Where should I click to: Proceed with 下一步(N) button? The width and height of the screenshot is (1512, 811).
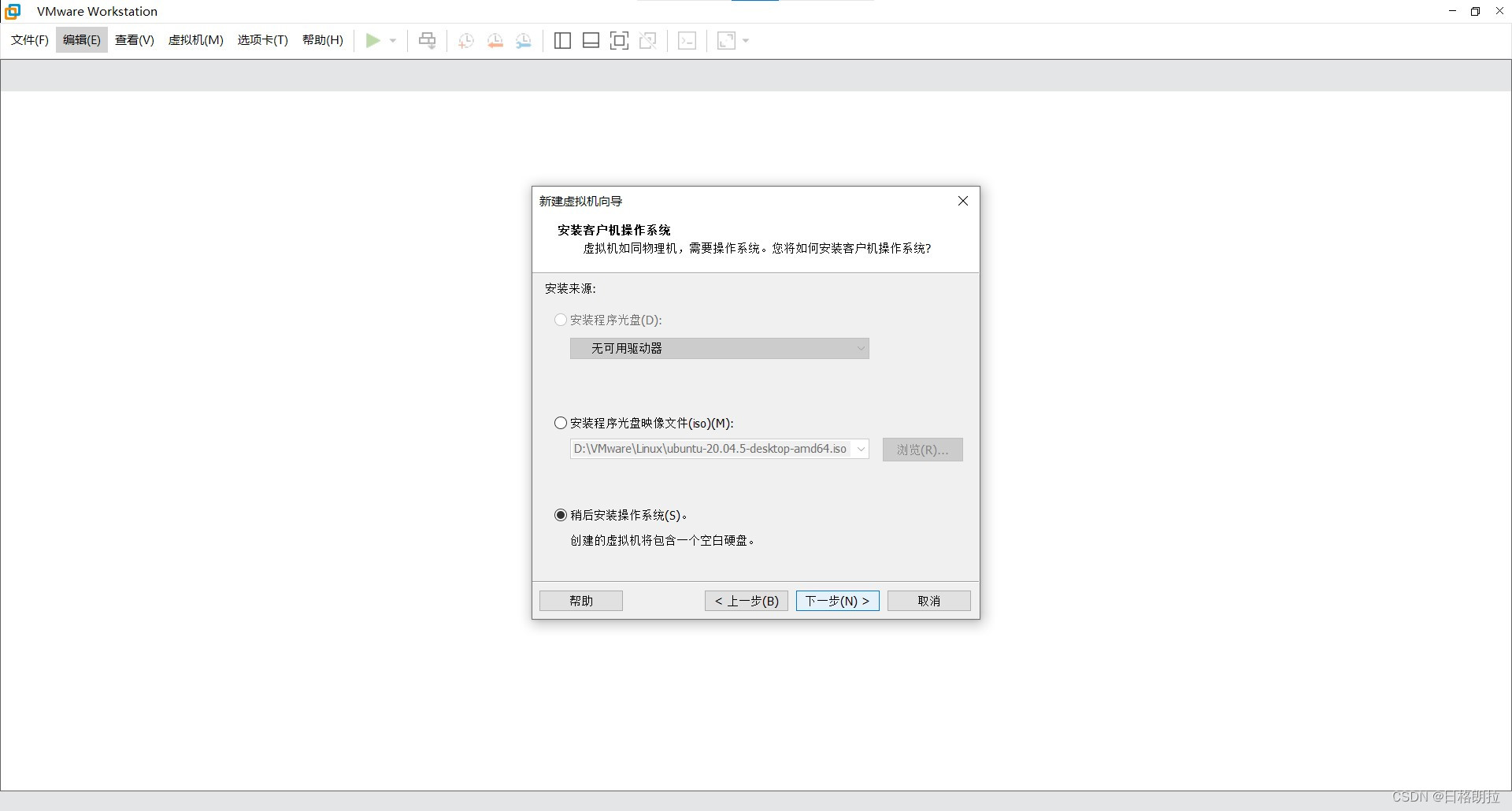pyautogui.click(x=838, y=601)
